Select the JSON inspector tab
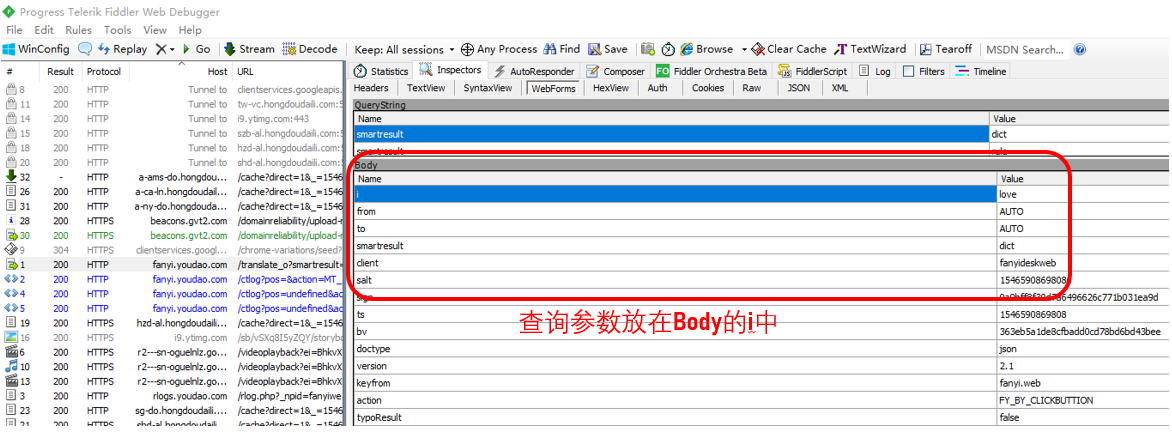 [x=798, y=87]
